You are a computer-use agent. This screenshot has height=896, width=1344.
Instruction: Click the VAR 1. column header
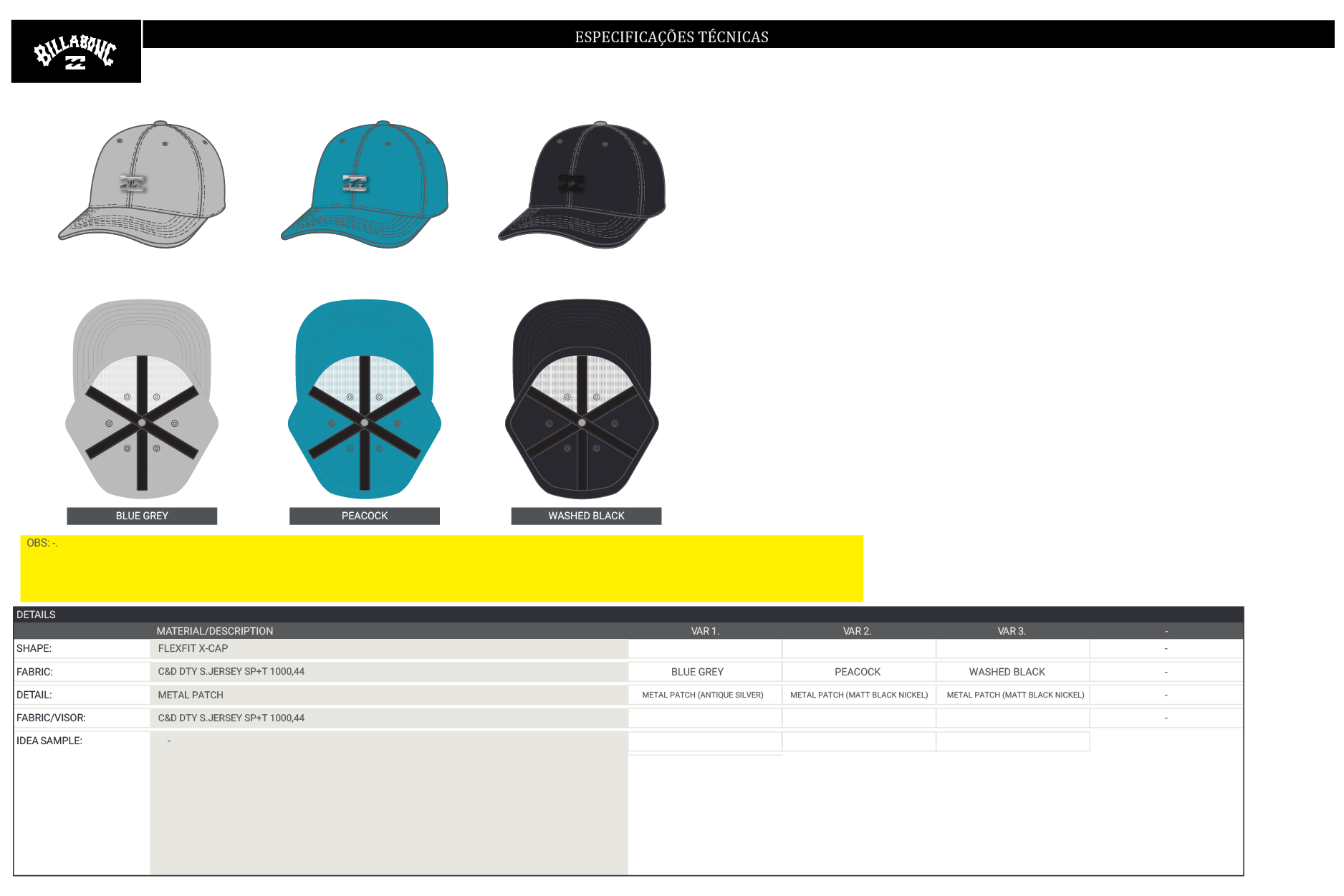point(705,631)
